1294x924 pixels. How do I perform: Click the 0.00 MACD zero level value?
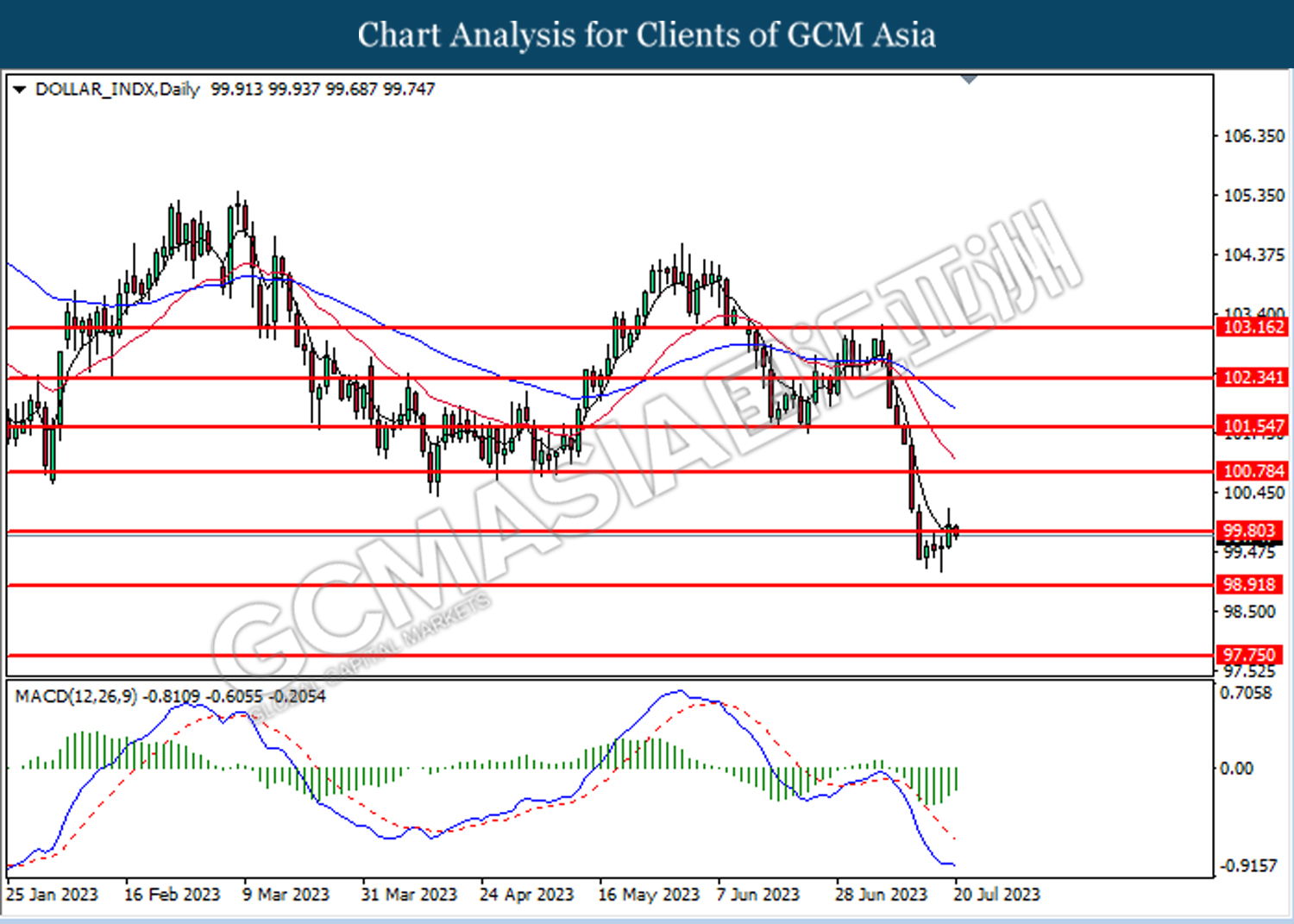[1236, 769]
